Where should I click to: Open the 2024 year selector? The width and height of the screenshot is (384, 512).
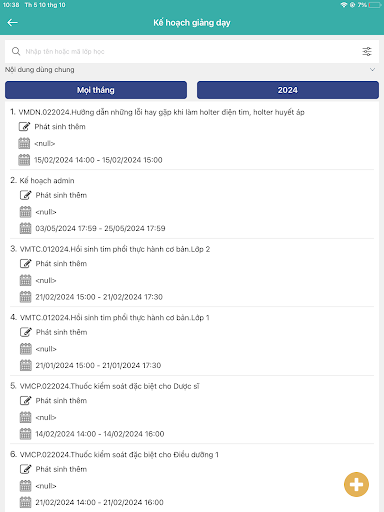pos(288,90)
